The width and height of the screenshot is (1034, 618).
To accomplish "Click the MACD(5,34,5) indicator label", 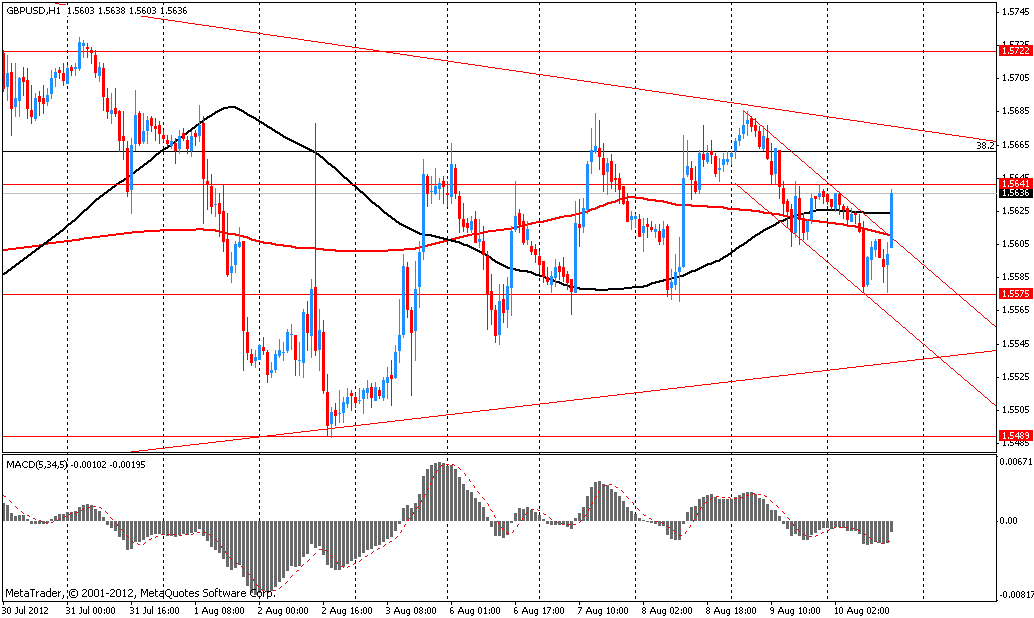I will 36,463.
